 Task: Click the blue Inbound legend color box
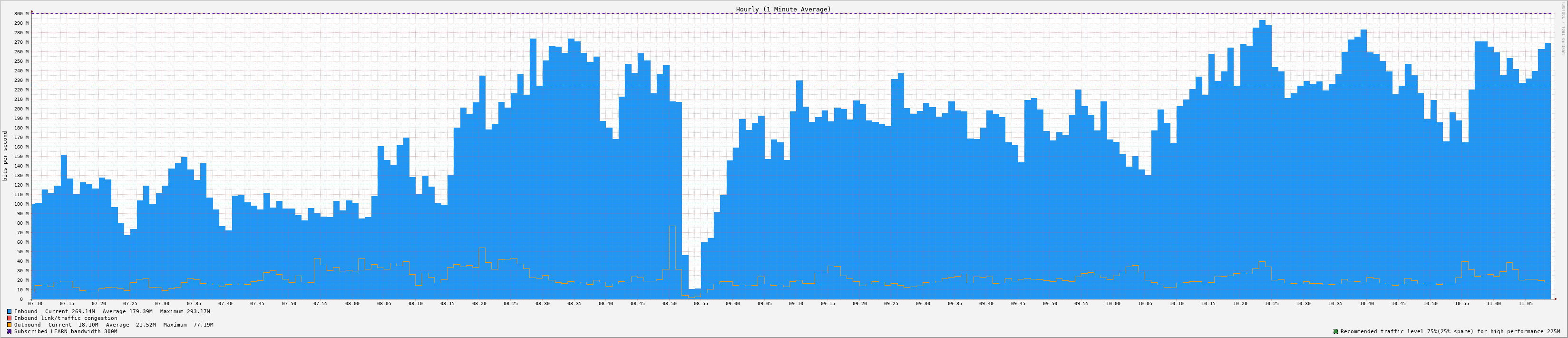(9, 311)
